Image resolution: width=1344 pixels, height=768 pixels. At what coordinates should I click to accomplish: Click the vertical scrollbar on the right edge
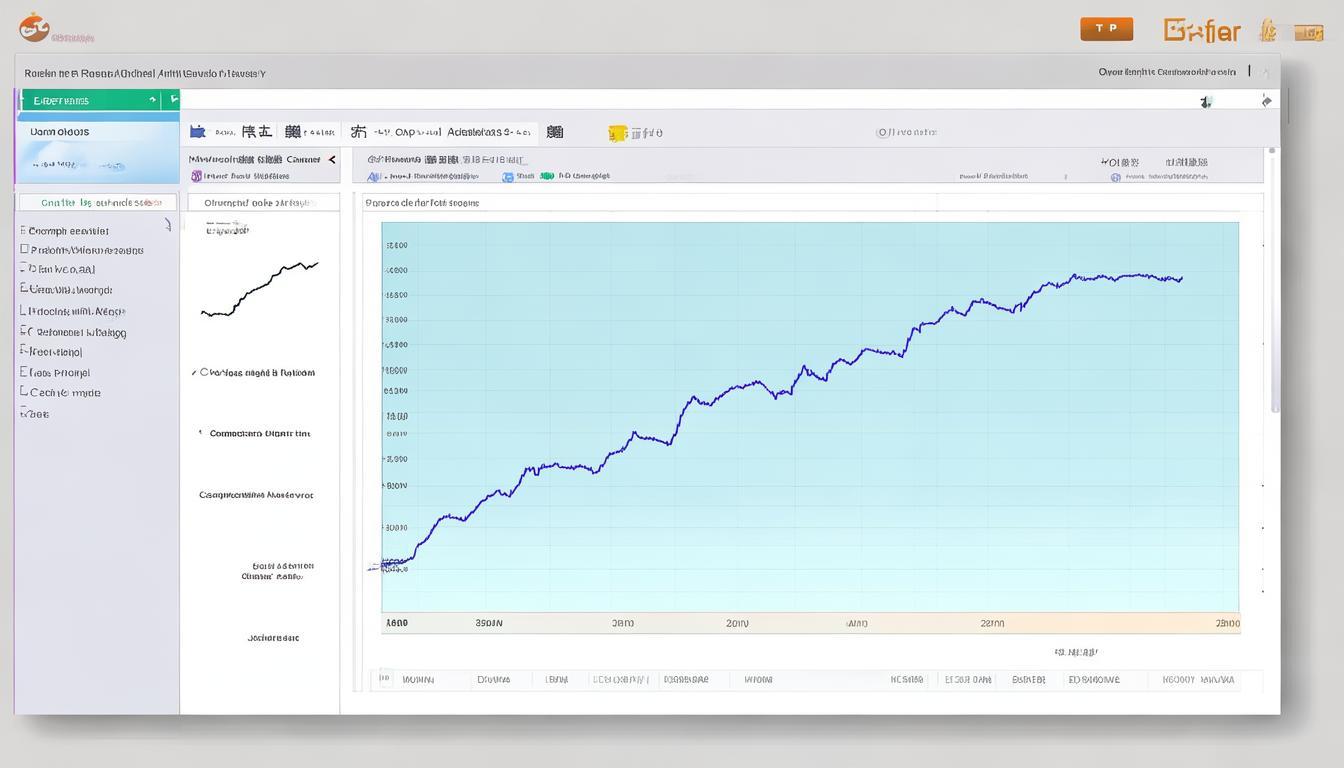[x=1273, y=280]
